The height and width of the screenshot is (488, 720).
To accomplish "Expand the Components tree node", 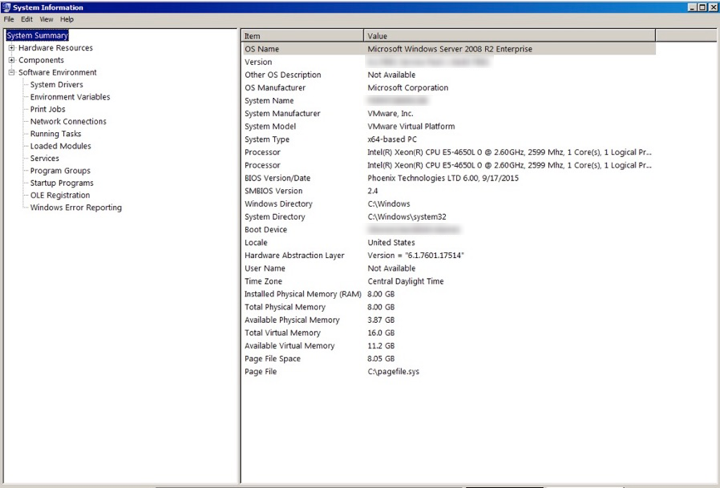I will pyautogui.click(x=11, y=60).
